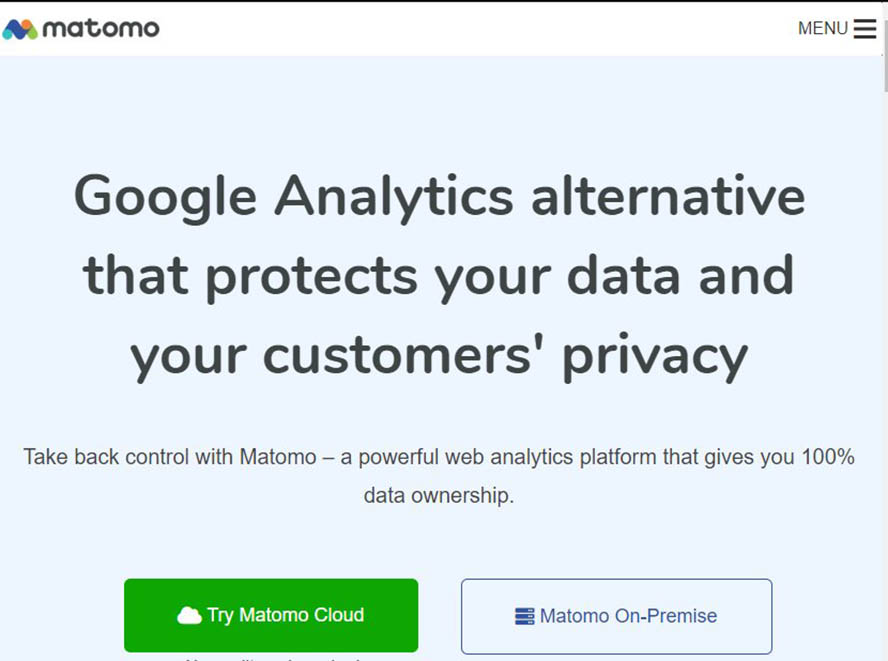Click the server stack icon for On-Premise
The width and height of the screenshot is (888, 661).
point(525,617)
